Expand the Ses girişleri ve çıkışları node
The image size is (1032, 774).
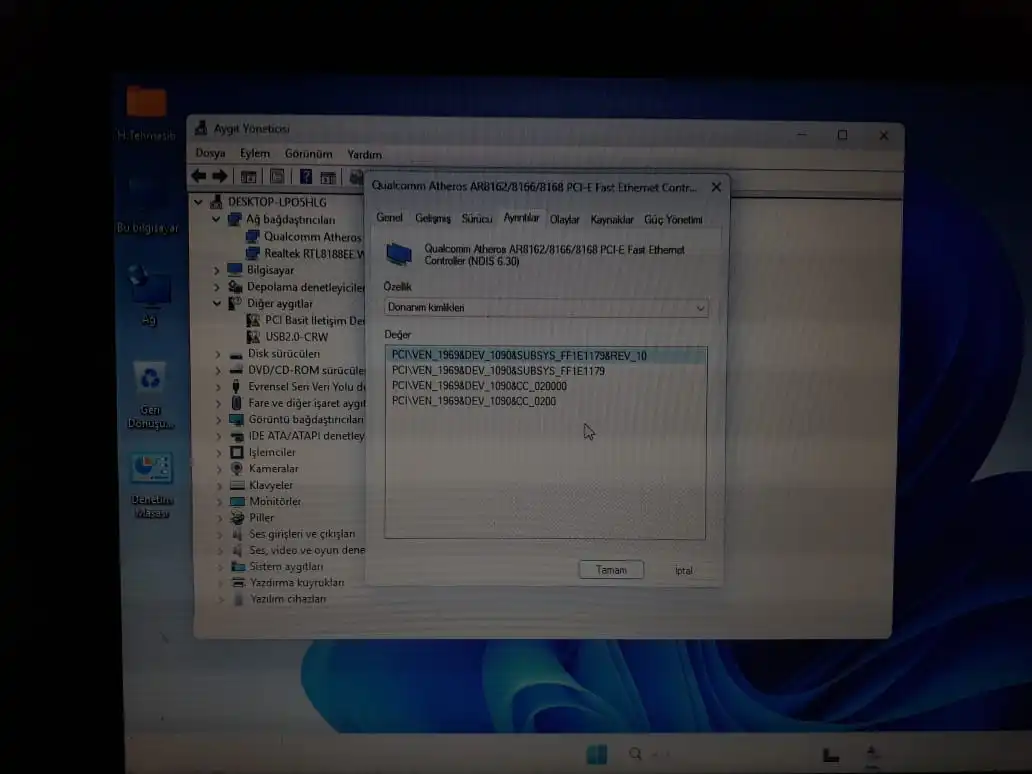pos(219,534)
